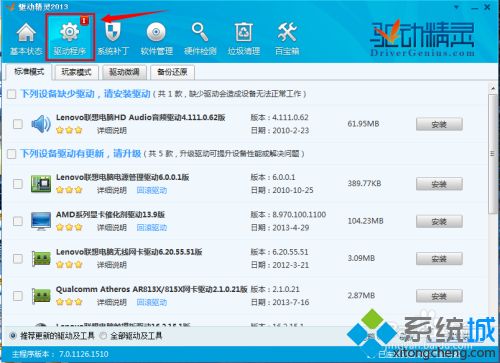Click the driver list scrollbar thumb
This screenshot has width=500, height=363.
[x=492, y=154]
